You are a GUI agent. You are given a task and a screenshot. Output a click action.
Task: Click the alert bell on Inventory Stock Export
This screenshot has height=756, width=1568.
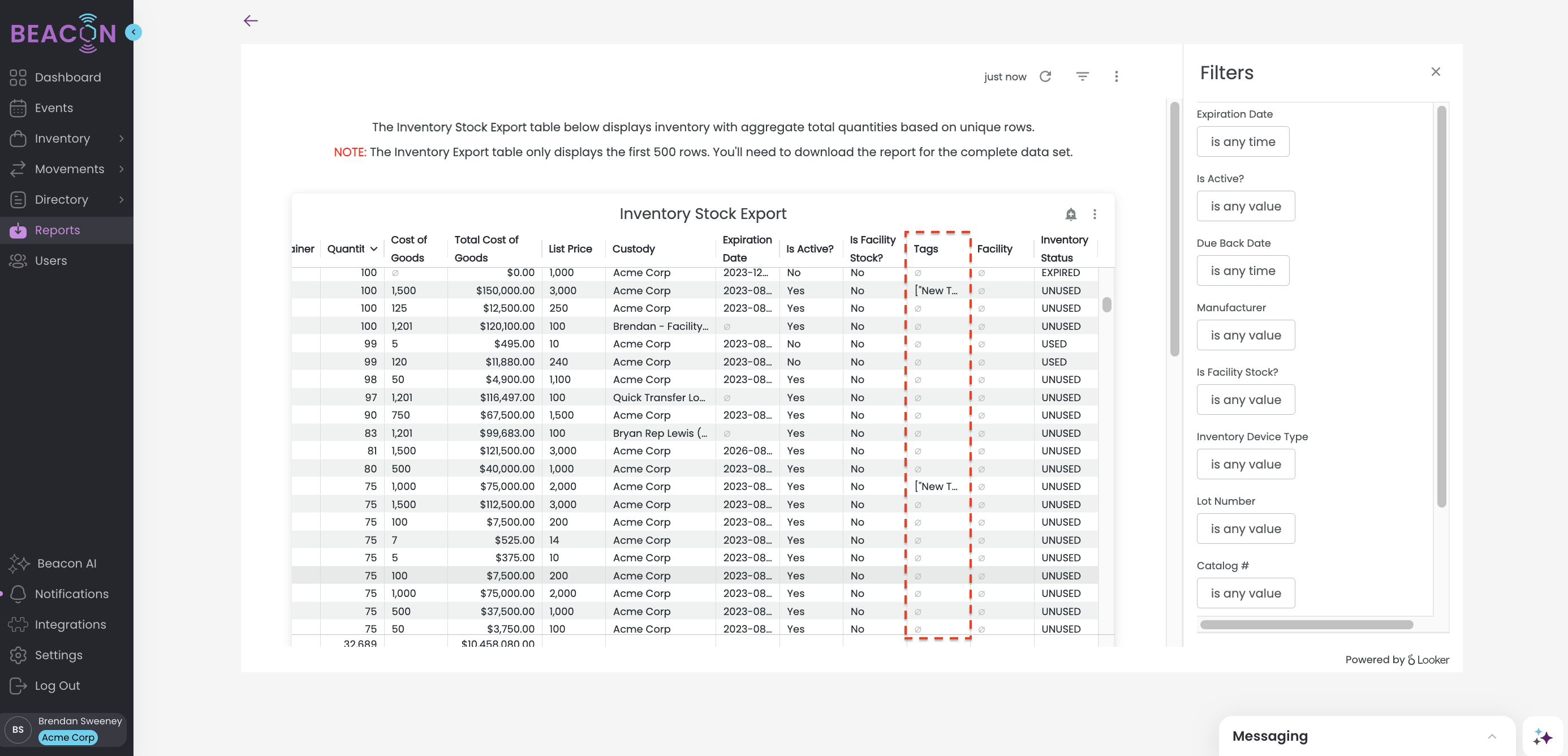coord(1071,214)
